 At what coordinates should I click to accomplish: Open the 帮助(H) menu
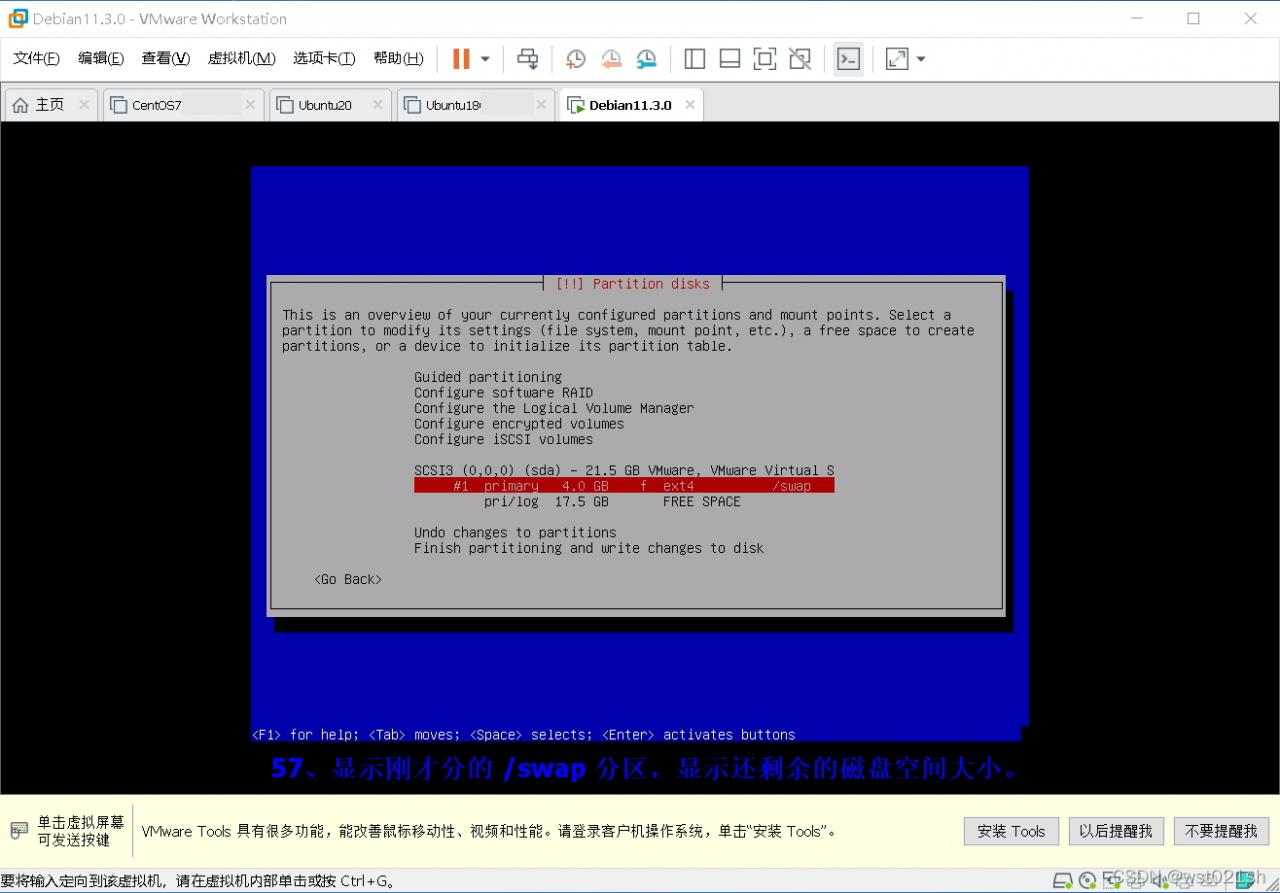pos(398,58)
